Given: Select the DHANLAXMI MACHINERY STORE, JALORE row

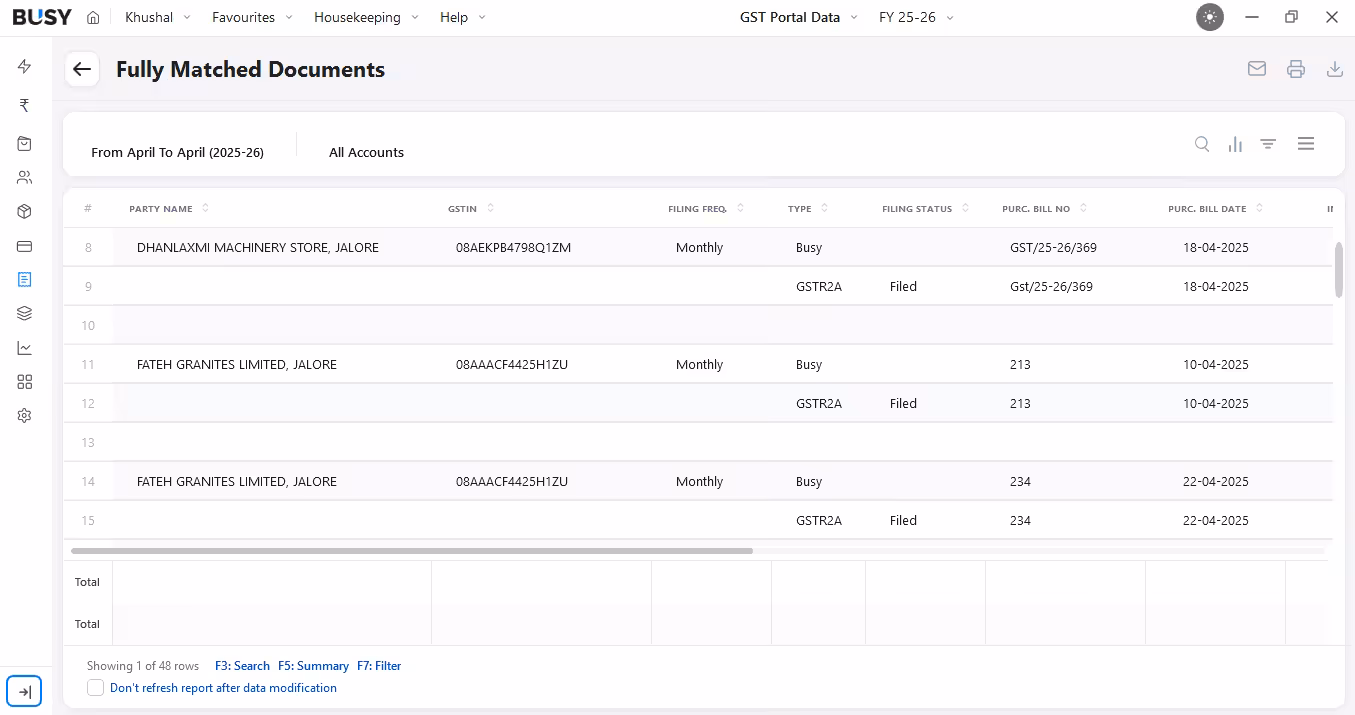Looking at the screenshot, I should point(698,247).
